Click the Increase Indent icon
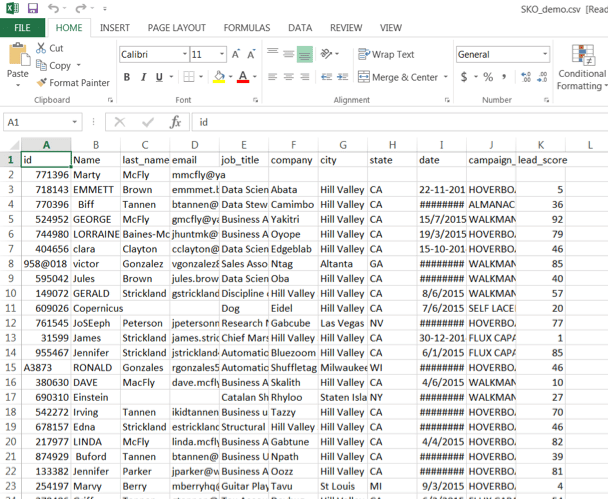 tap(342, 77)
